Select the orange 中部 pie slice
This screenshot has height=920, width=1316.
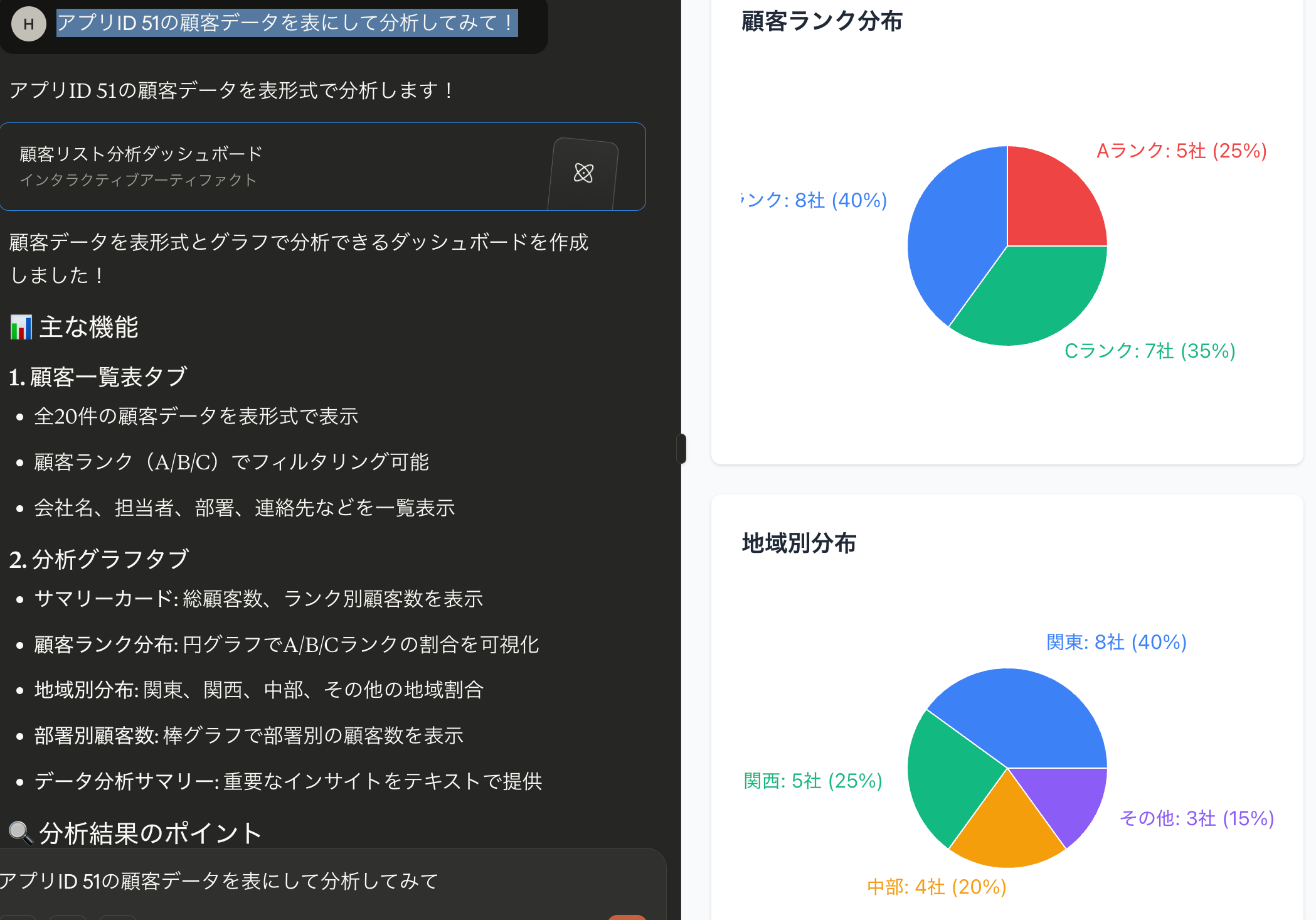[1007, 828]
